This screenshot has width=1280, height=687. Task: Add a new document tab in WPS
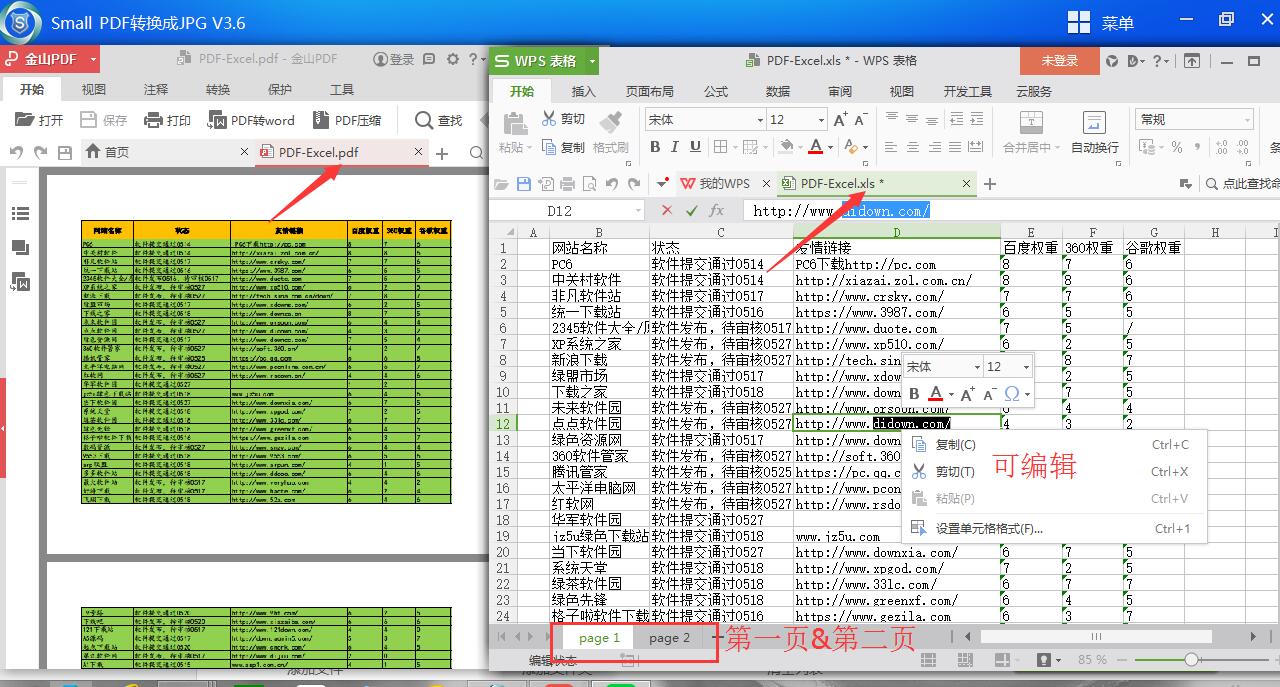click(990, 184)
